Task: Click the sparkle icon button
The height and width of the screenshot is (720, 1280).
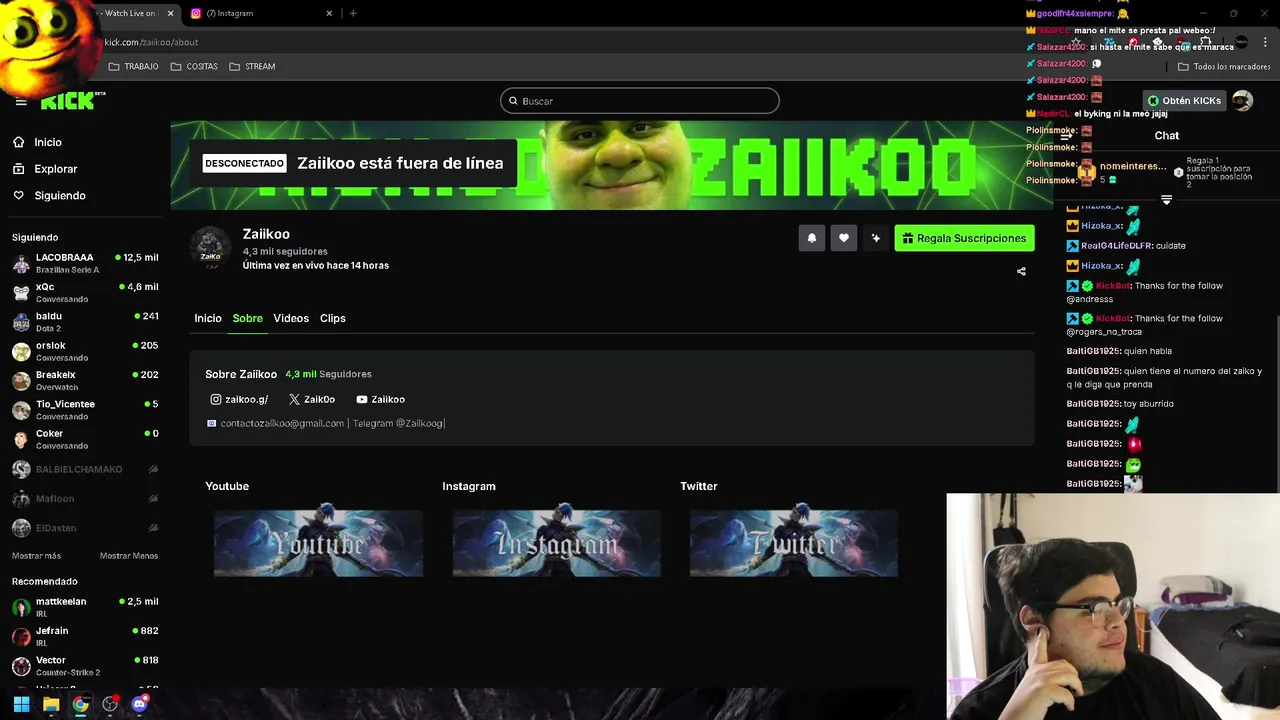Action: click(876, 238)
